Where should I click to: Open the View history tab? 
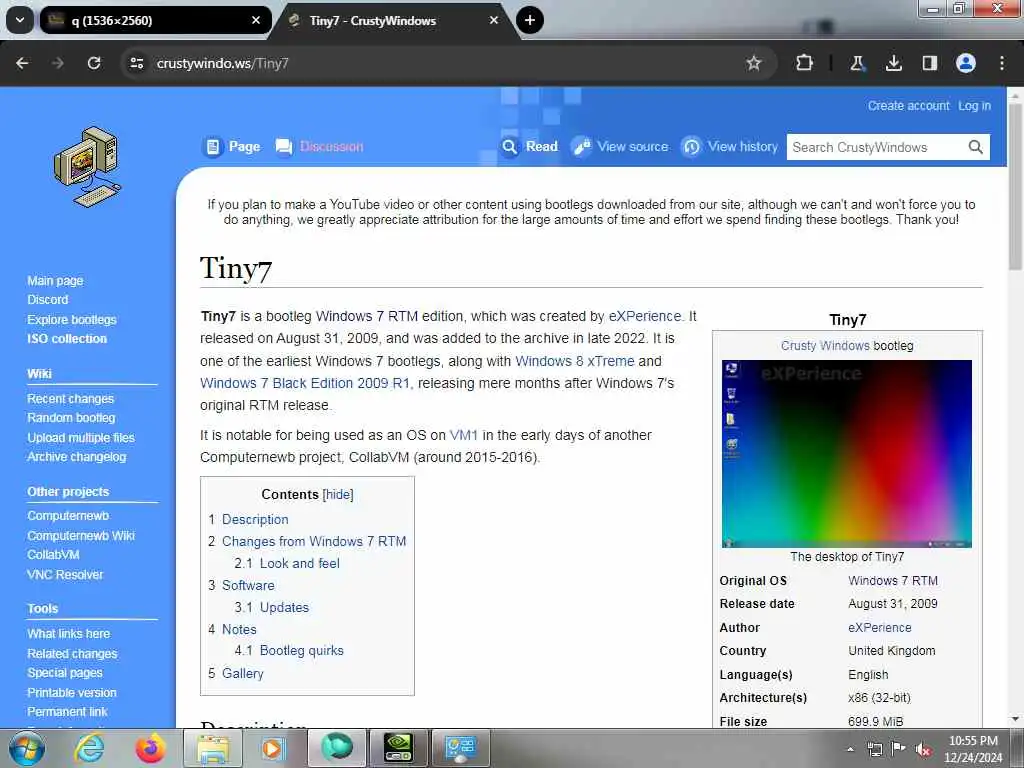pos(730,147)
